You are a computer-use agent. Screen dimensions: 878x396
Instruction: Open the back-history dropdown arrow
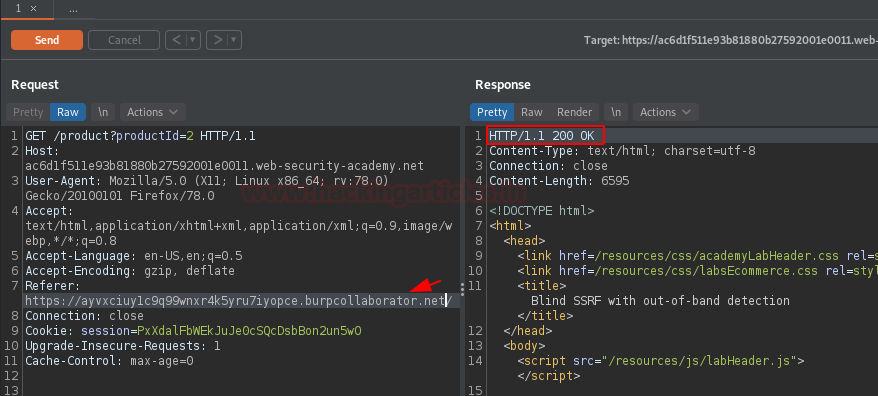pos(193,40)
